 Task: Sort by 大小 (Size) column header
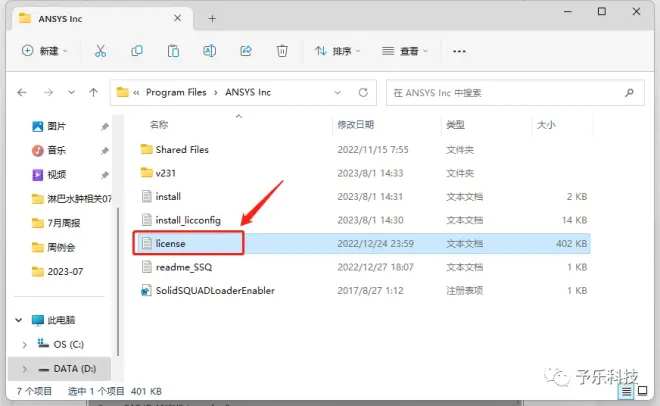pyautogui.click(x=546, y=125)
